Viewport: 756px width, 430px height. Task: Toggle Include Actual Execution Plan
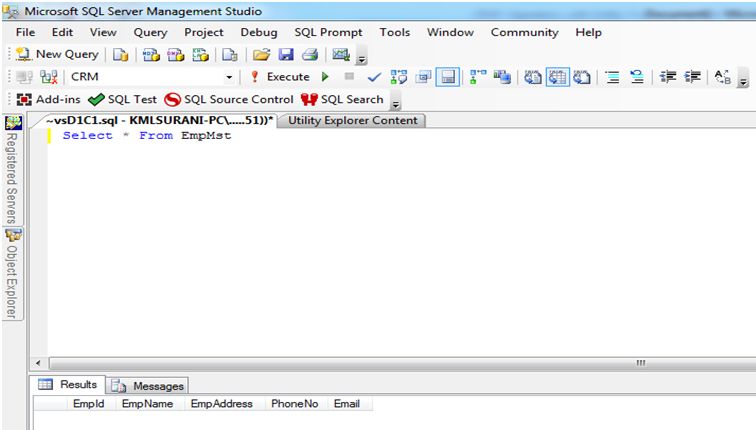point(478,77)
